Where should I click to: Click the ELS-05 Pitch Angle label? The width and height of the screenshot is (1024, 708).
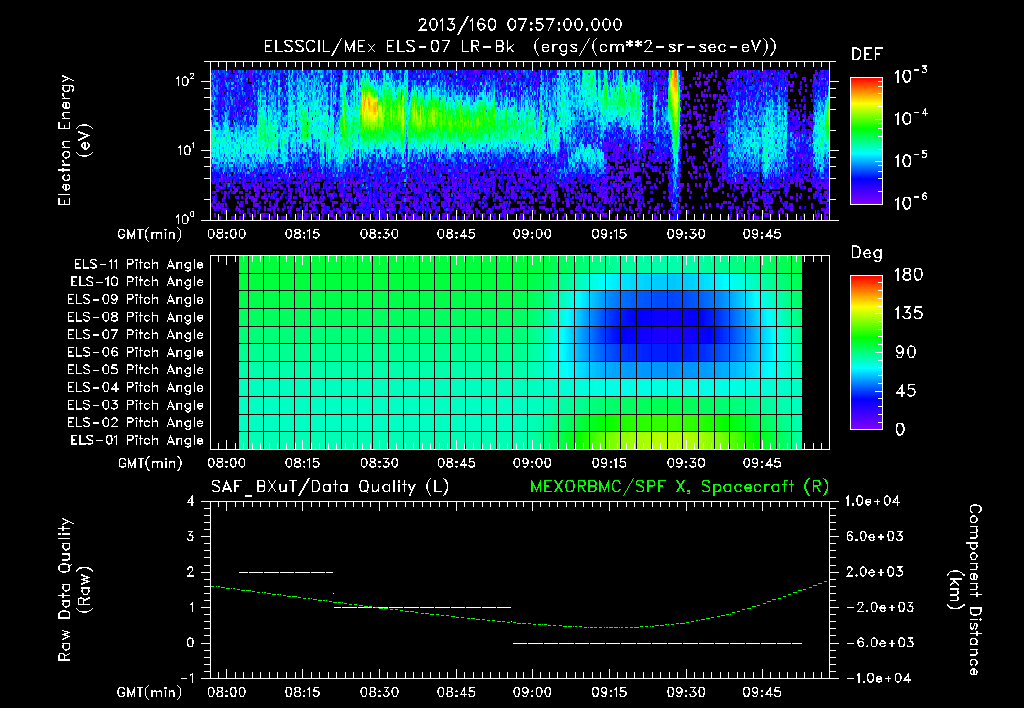[x=135, y=370]
